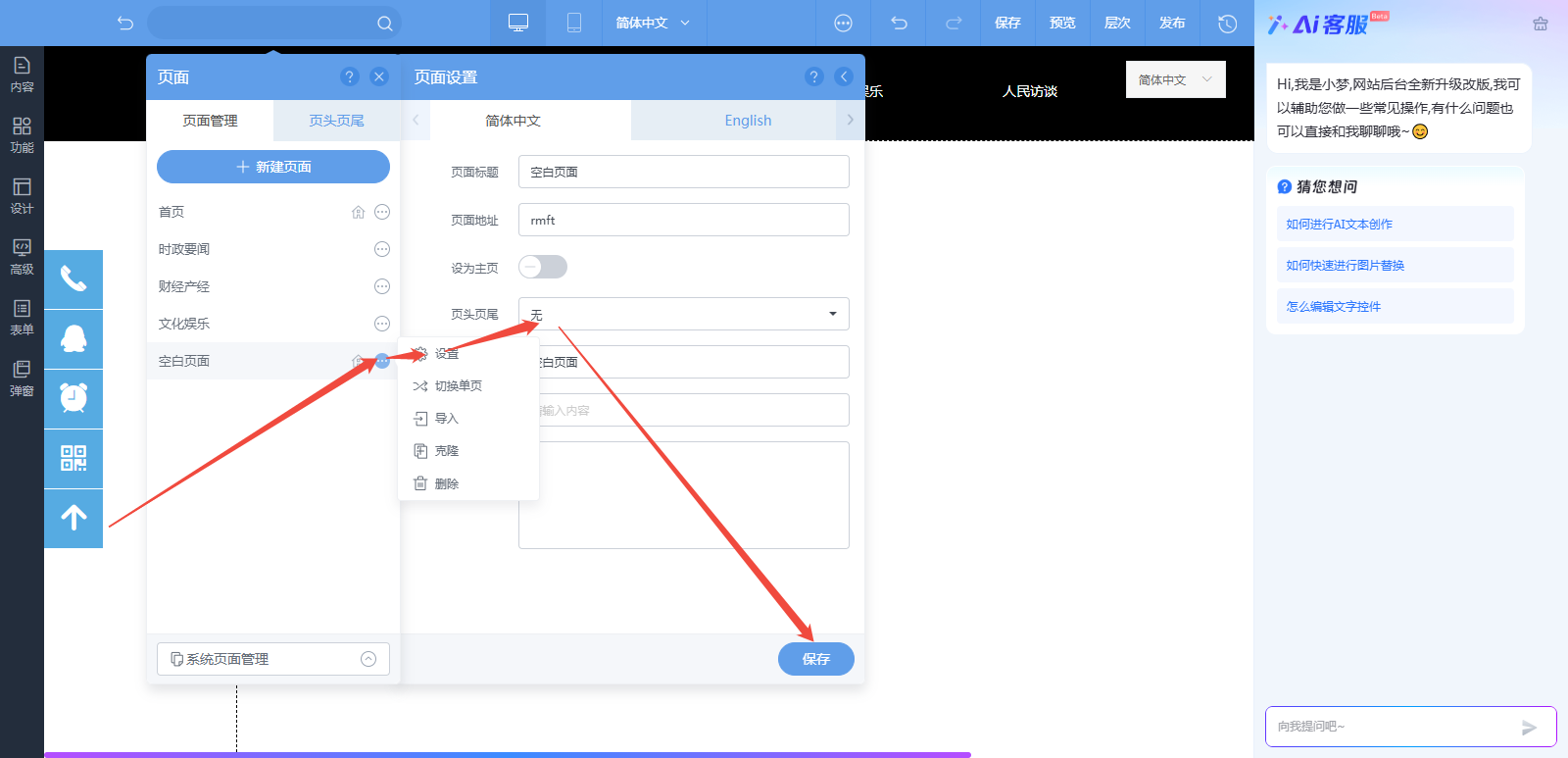Open the 设计 sidebar panel
Image resolution: width=1568 pixels, height=758 pixels.
pos(22,196)
